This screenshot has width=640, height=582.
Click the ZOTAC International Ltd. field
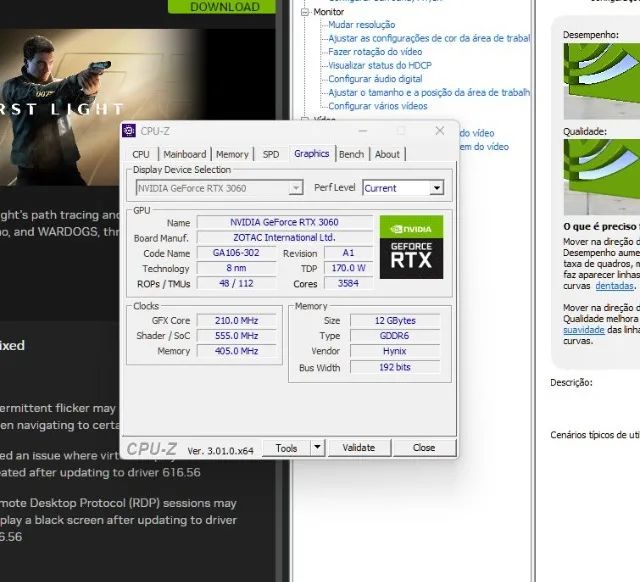pos(284,238)
